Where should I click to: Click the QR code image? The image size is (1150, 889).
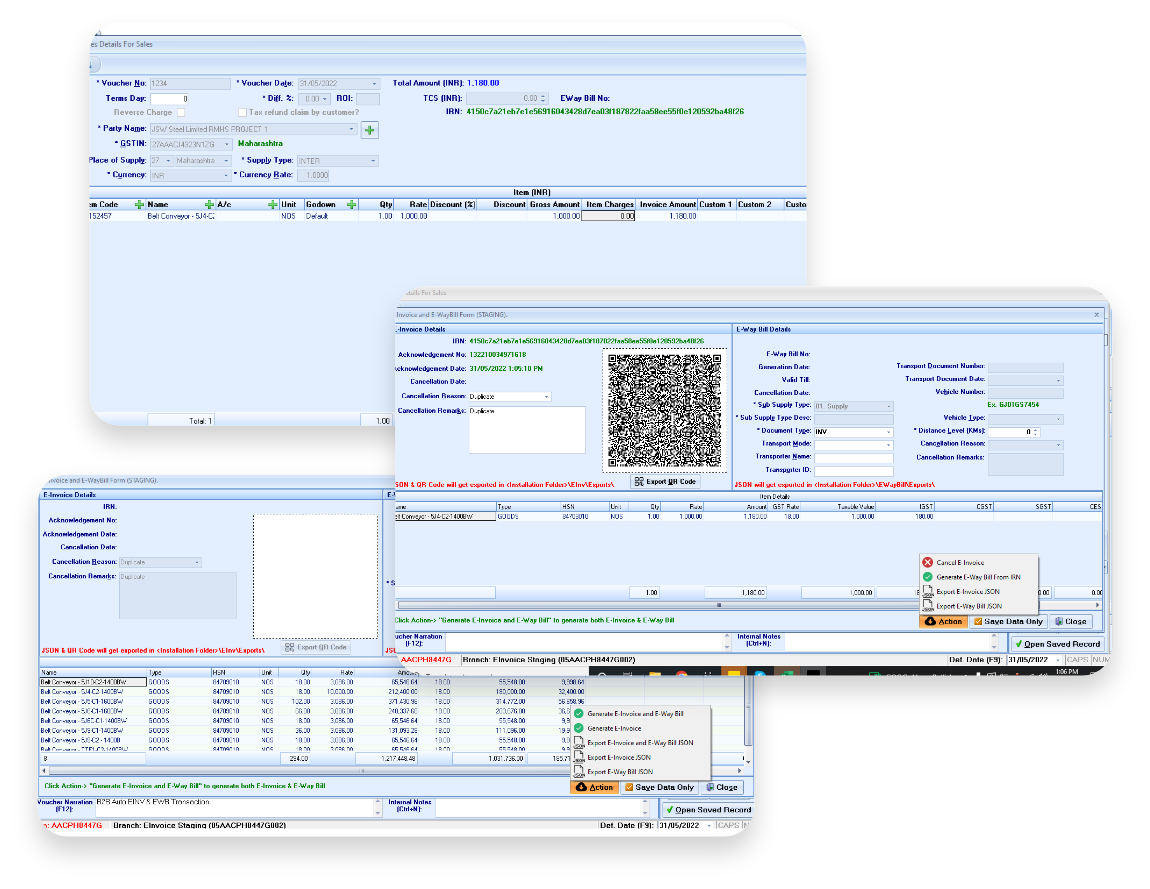[664, 411]
